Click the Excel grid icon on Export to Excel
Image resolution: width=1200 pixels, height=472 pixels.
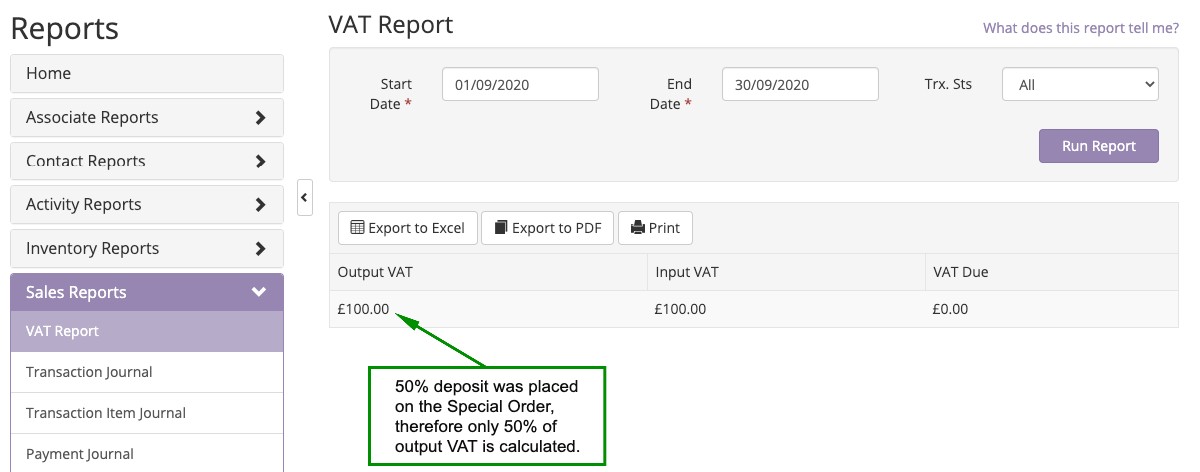(x=357, y=228)
